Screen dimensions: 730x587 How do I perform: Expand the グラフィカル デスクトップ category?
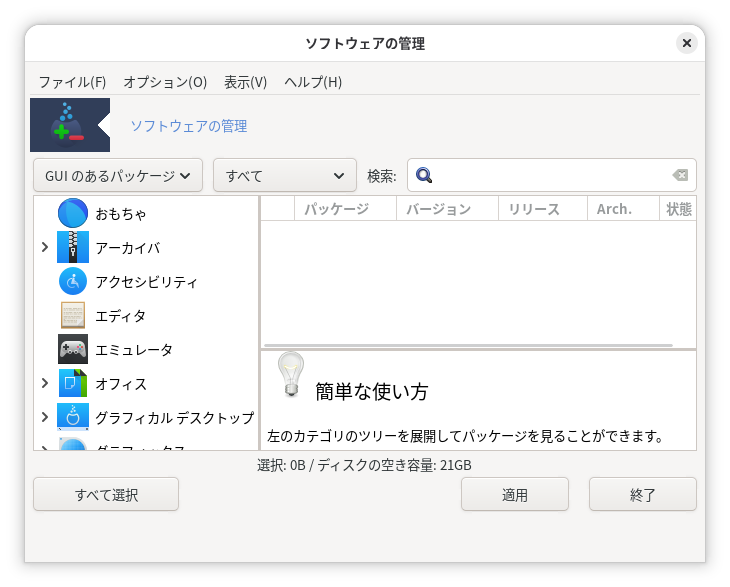[x=45, y=417]
